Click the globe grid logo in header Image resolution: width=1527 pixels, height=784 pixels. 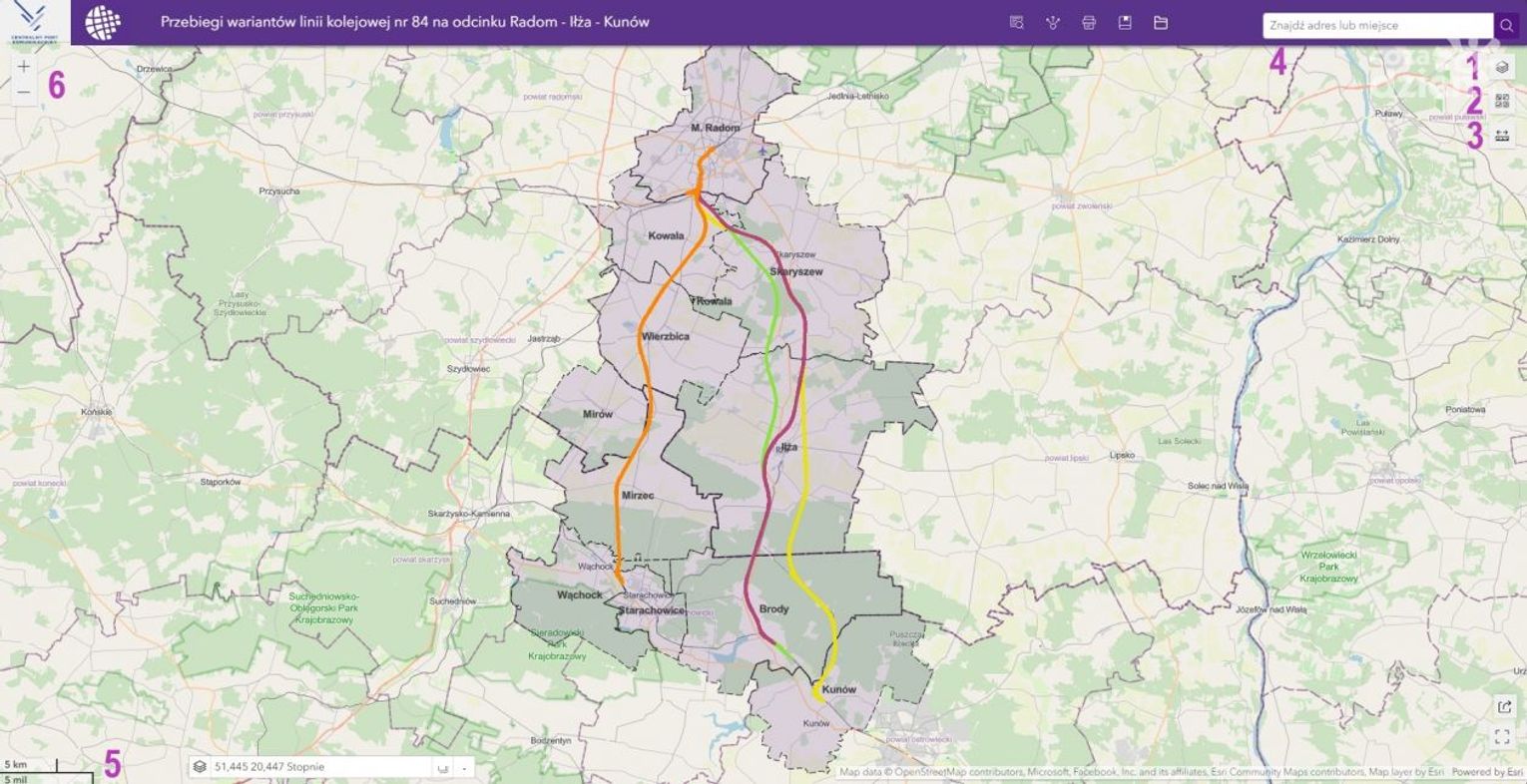(x=103, y=22)
